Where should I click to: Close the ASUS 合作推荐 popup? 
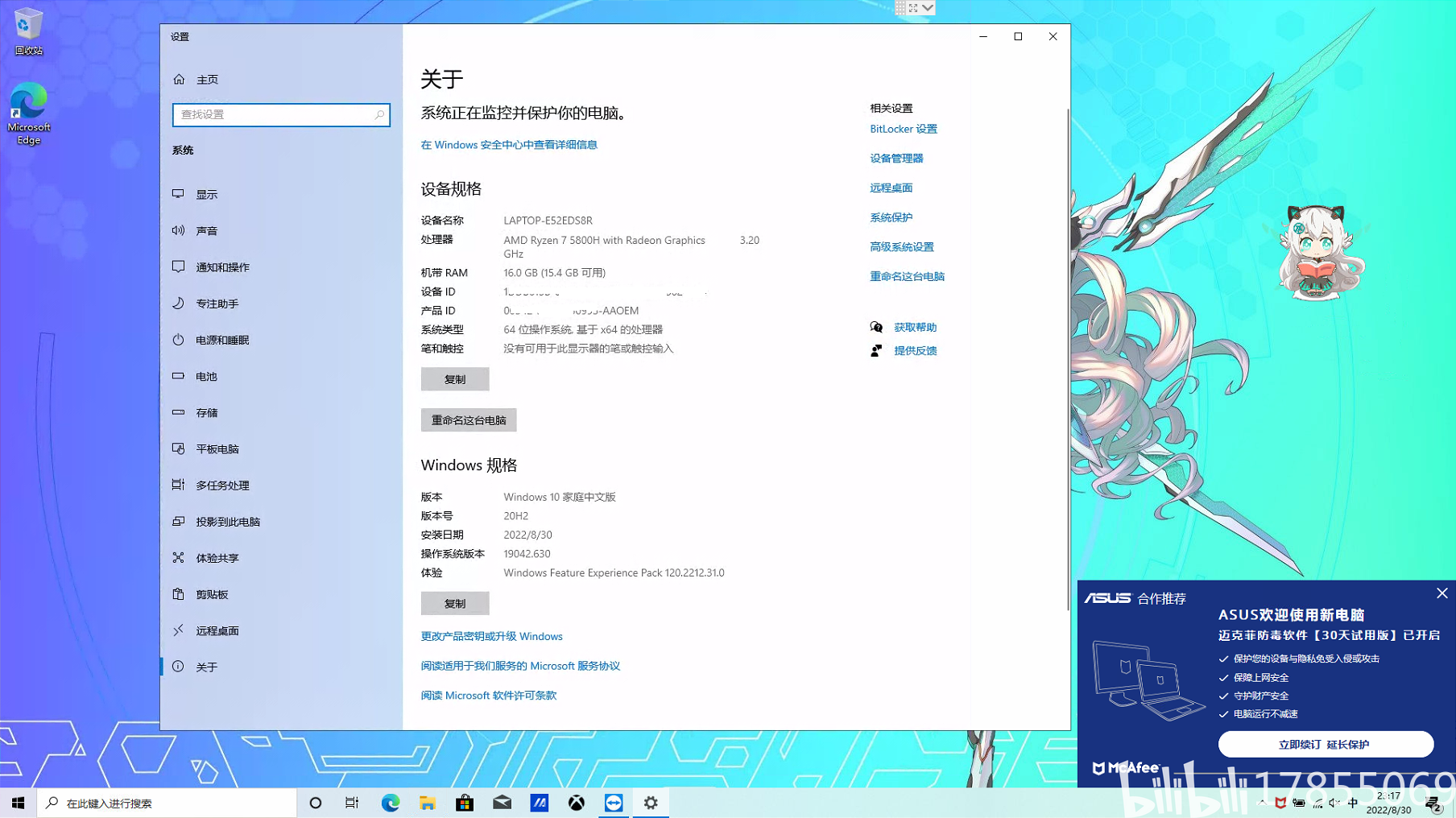pyautogui.click(x=1442, y=593)
